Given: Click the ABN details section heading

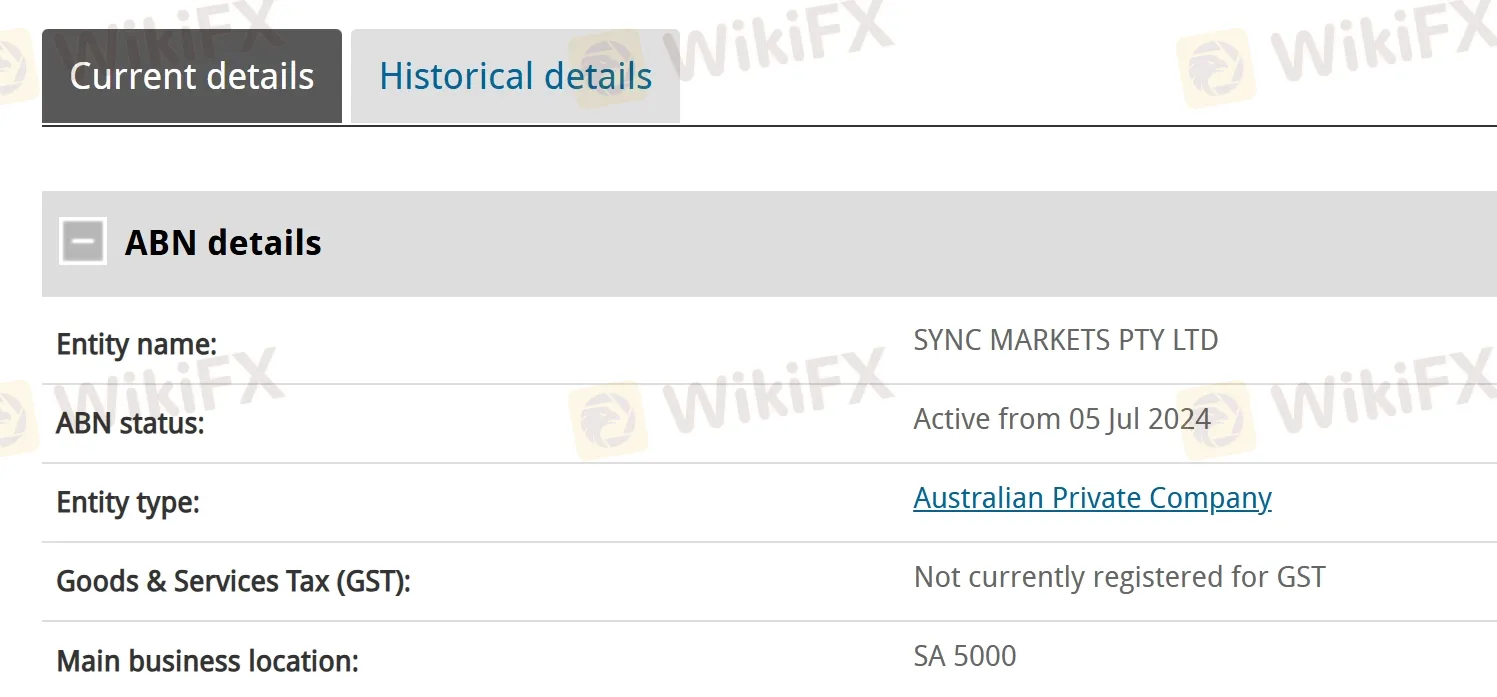Looking at the screenshot, I should tap(223, 243).
